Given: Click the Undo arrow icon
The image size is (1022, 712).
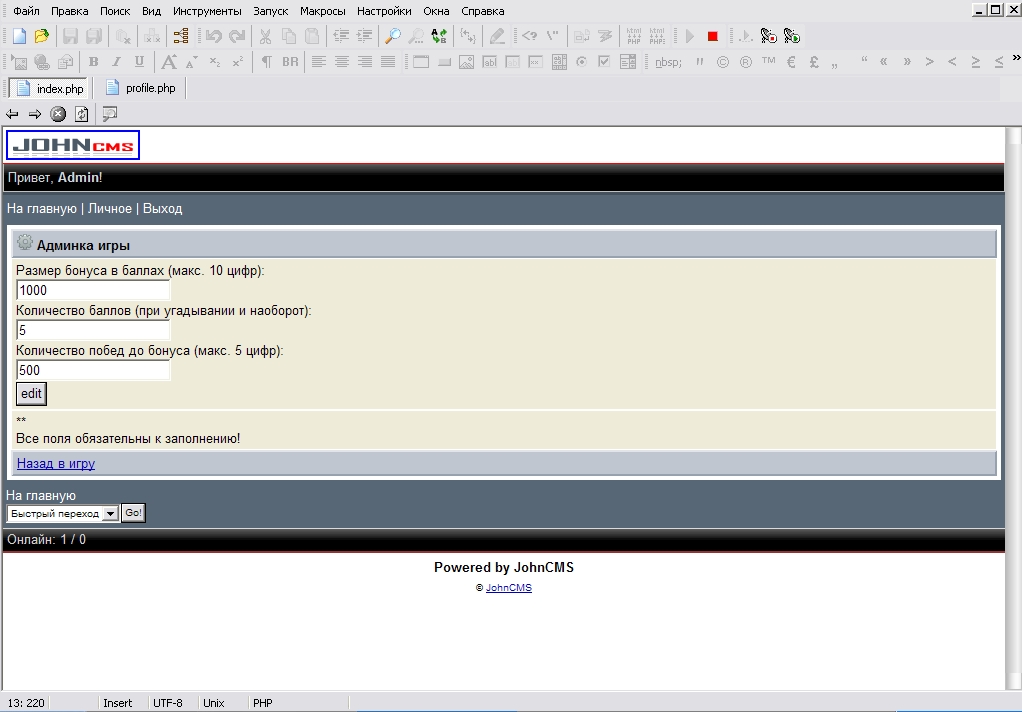Looking at the screenshot, I should pos(213,37).
